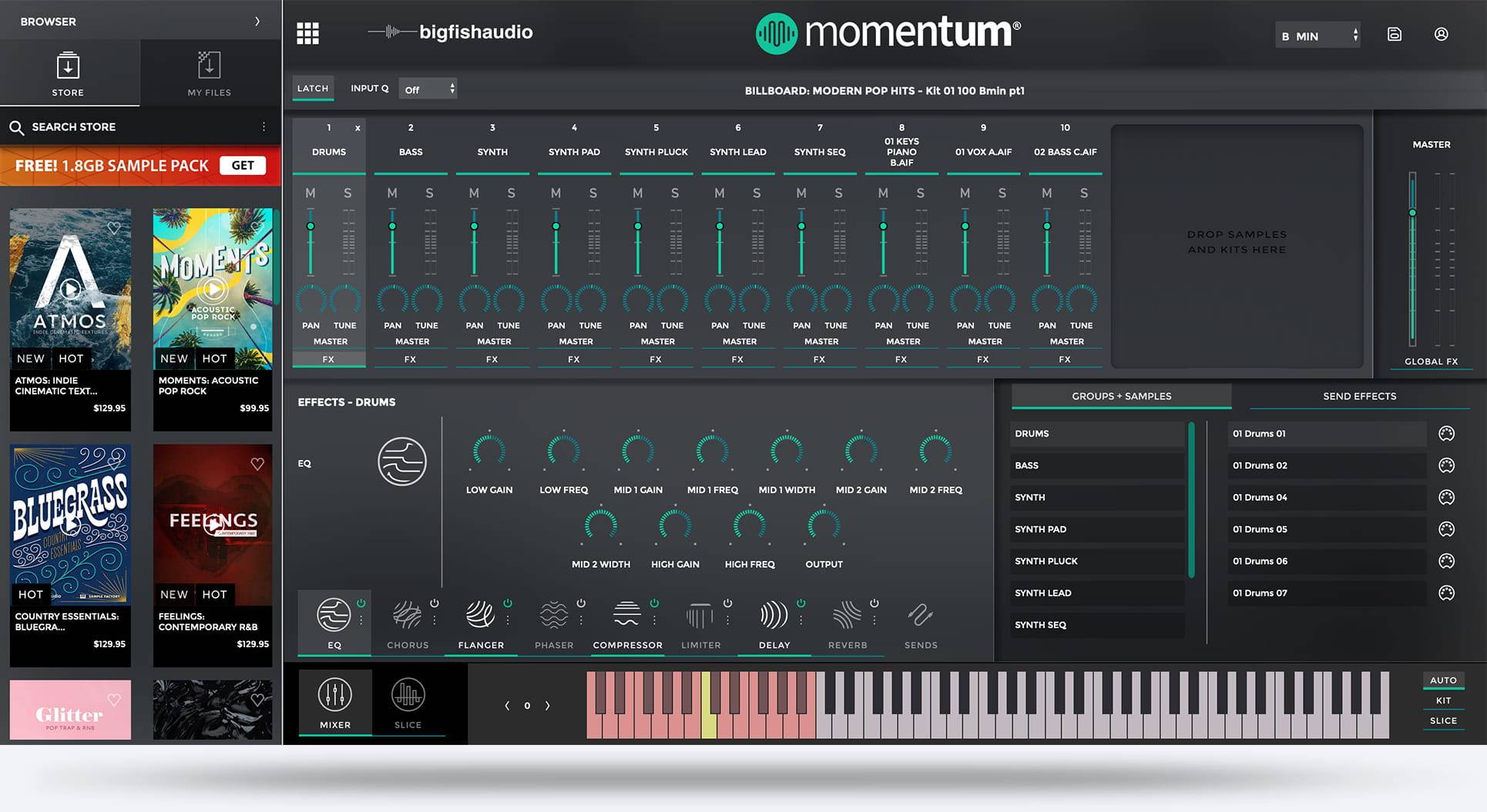
Task: Open the Input Q dropdown
Action: point(429,89)
